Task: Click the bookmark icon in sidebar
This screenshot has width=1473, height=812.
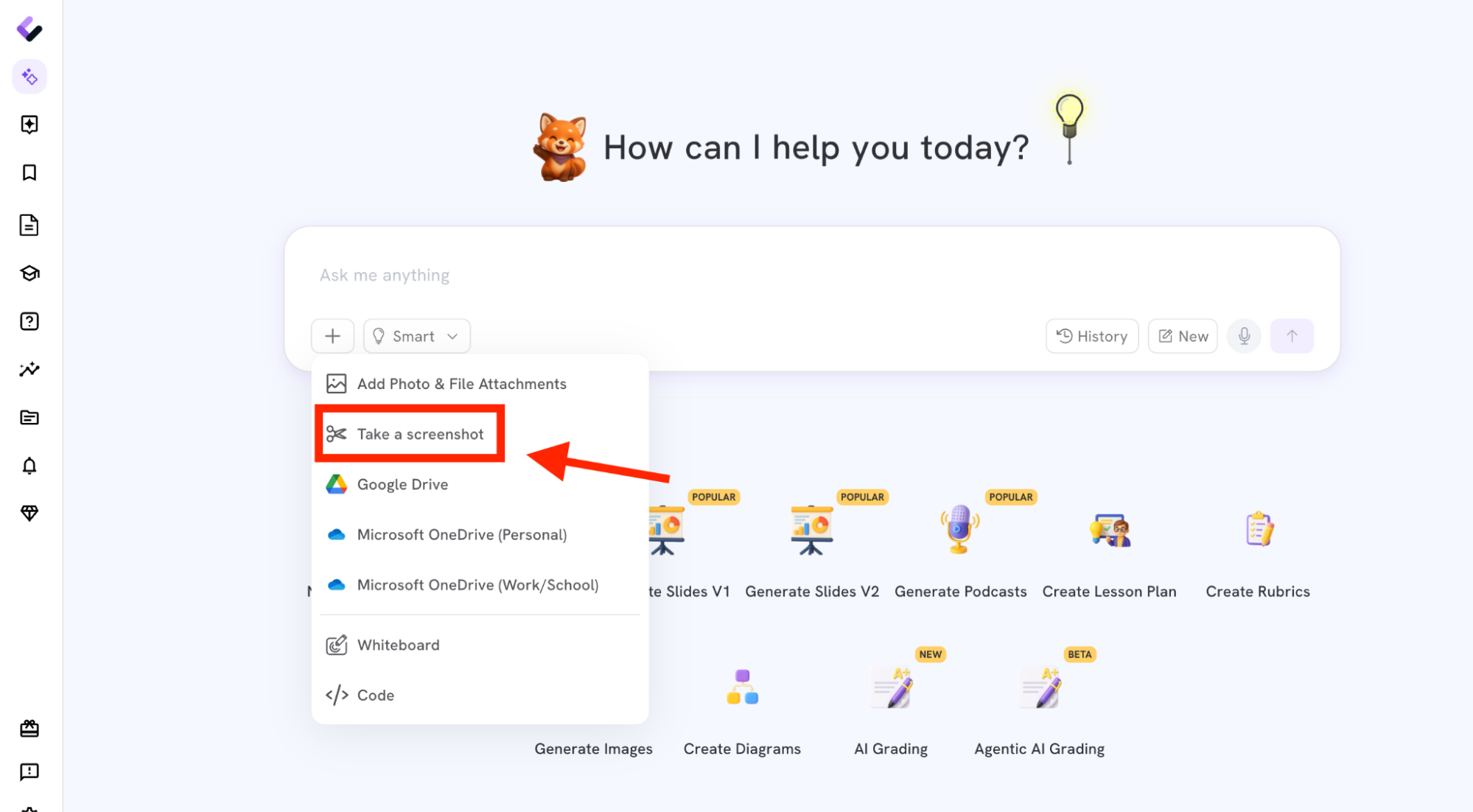Action: pyautogui.click(x=29, y=172)
